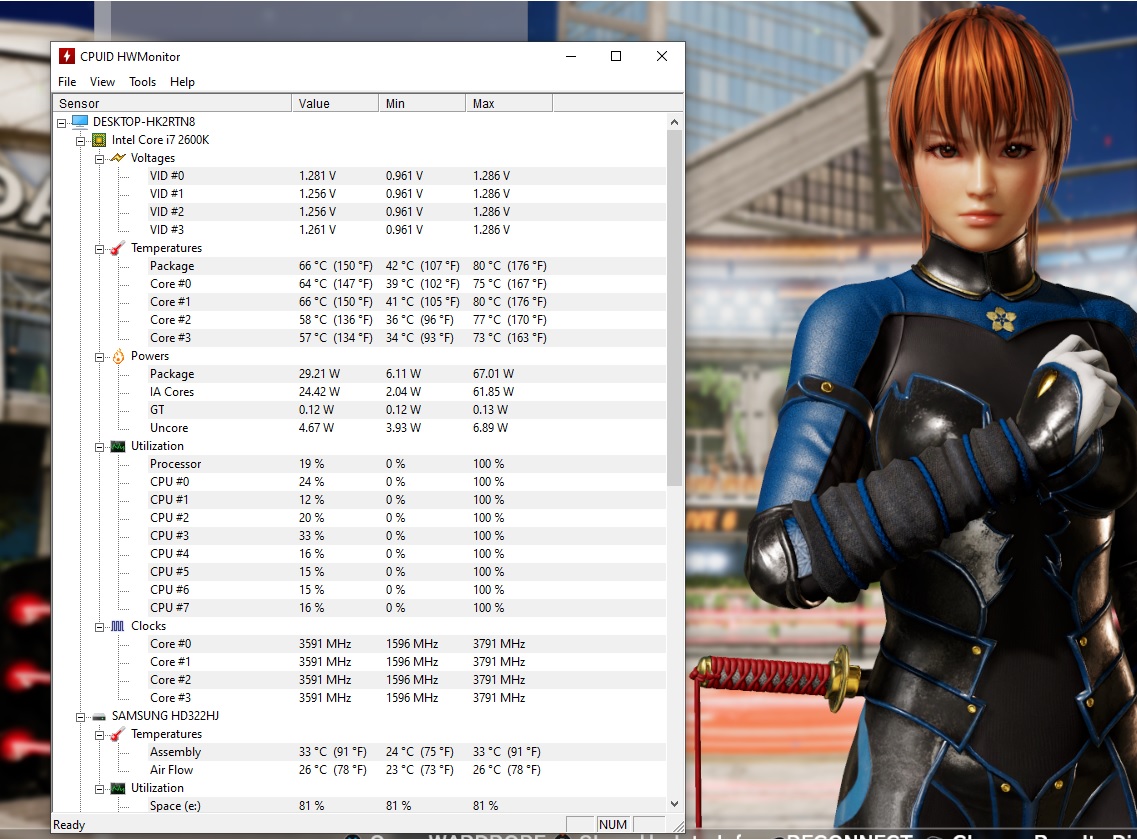Click the Utilization icon under Intel Core i7 2600K
The width and height of the screenshot is (1137, 839).
tap(117, 446)
